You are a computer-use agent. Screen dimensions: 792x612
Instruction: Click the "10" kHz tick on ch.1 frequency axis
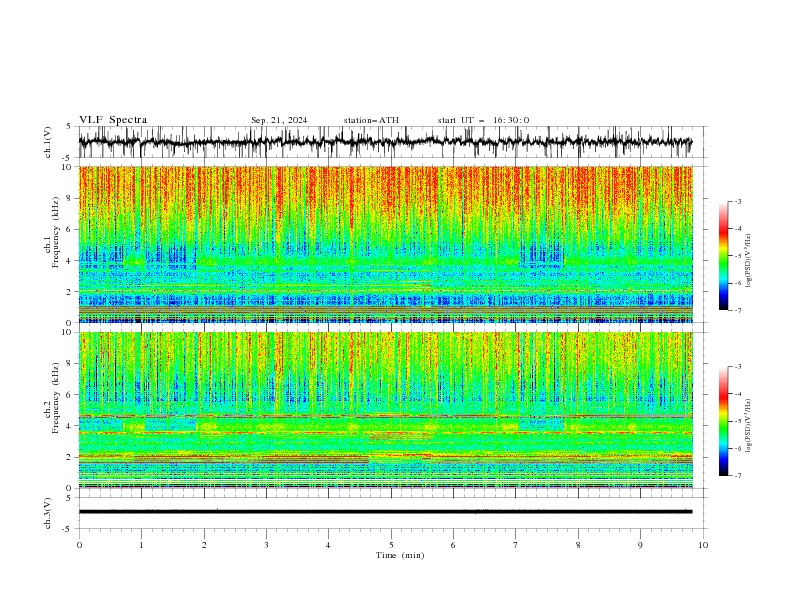click(66, 167)
